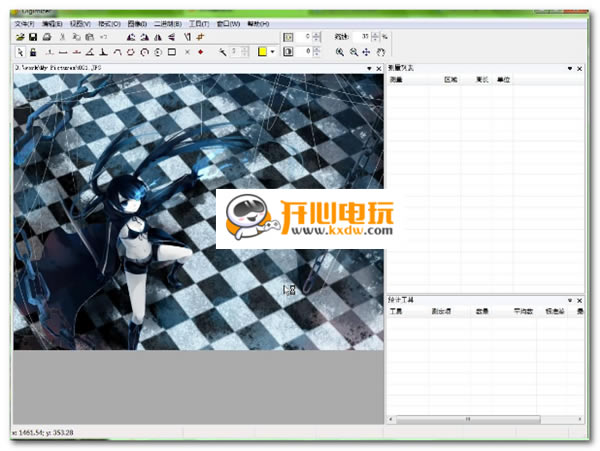This screenshot has width=600, height=451.
Task: Click the hand pan tool icon
Action: pyautogui.click(x=380, y=52)
